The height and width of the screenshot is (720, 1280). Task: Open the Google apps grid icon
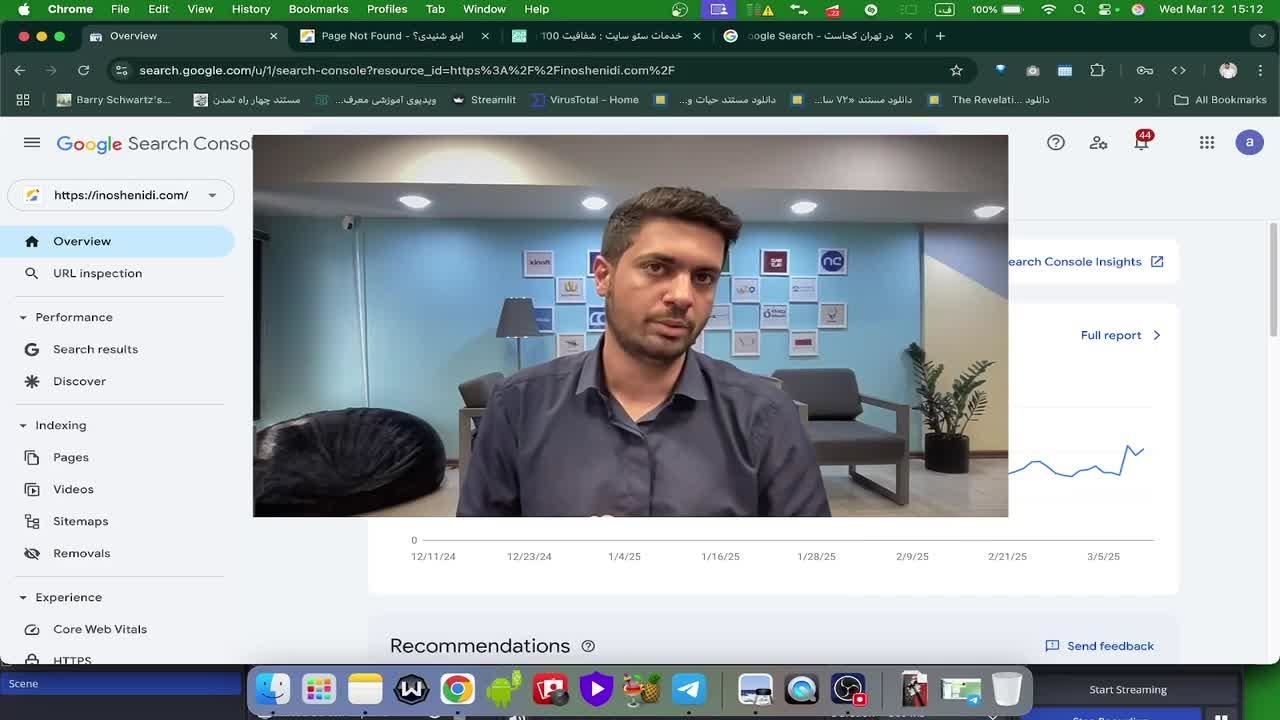pyautogui.click(x=1207, y=143)
